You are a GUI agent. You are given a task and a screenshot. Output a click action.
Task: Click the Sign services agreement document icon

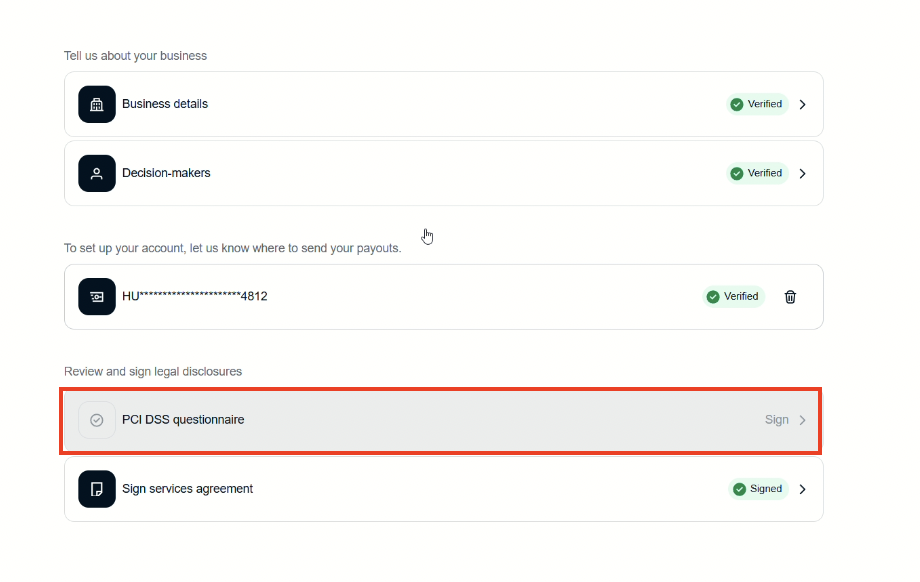pos(97,489)
